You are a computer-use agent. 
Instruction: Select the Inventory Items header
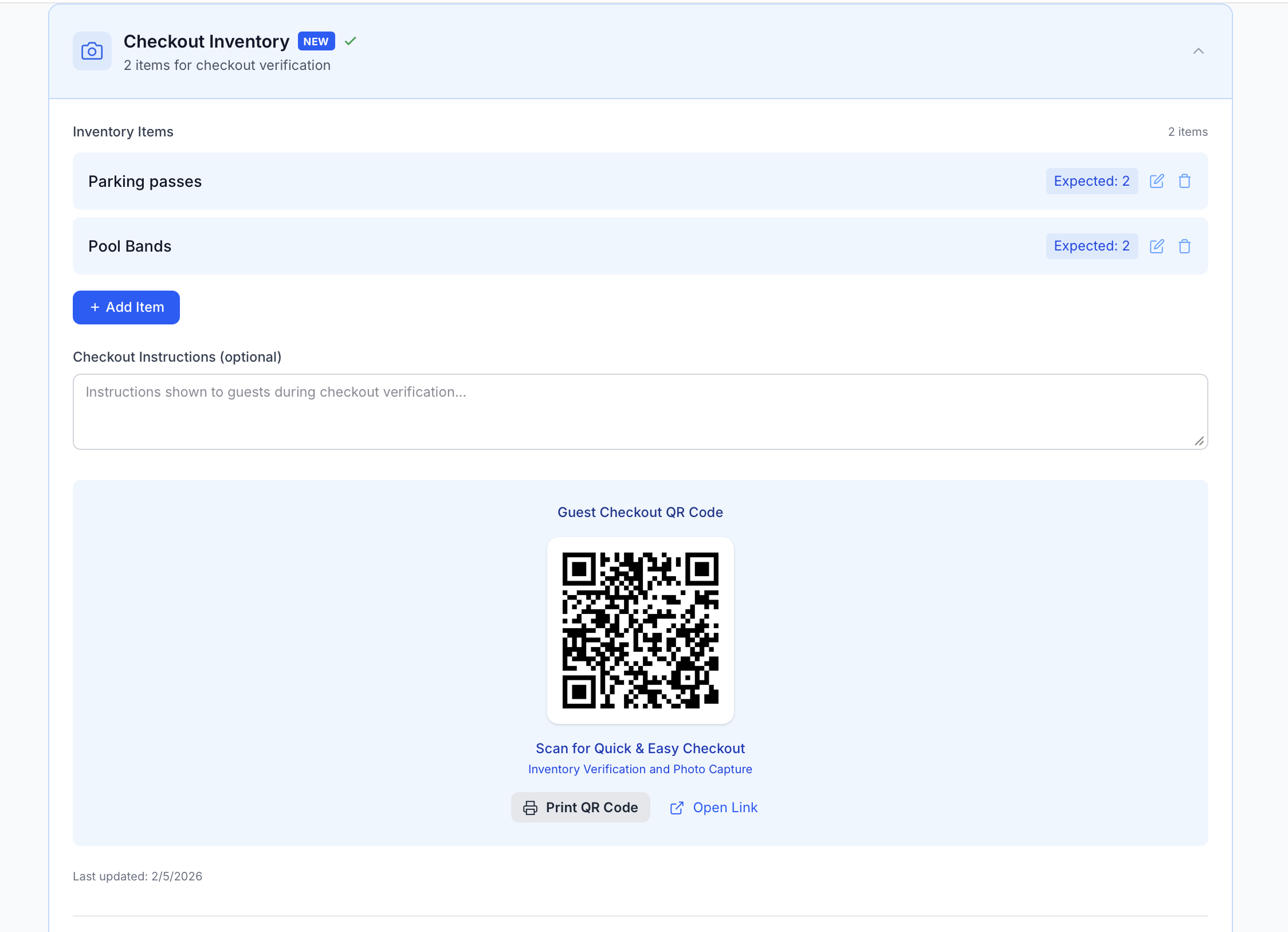pyautogui.click(x=123, y=131)
